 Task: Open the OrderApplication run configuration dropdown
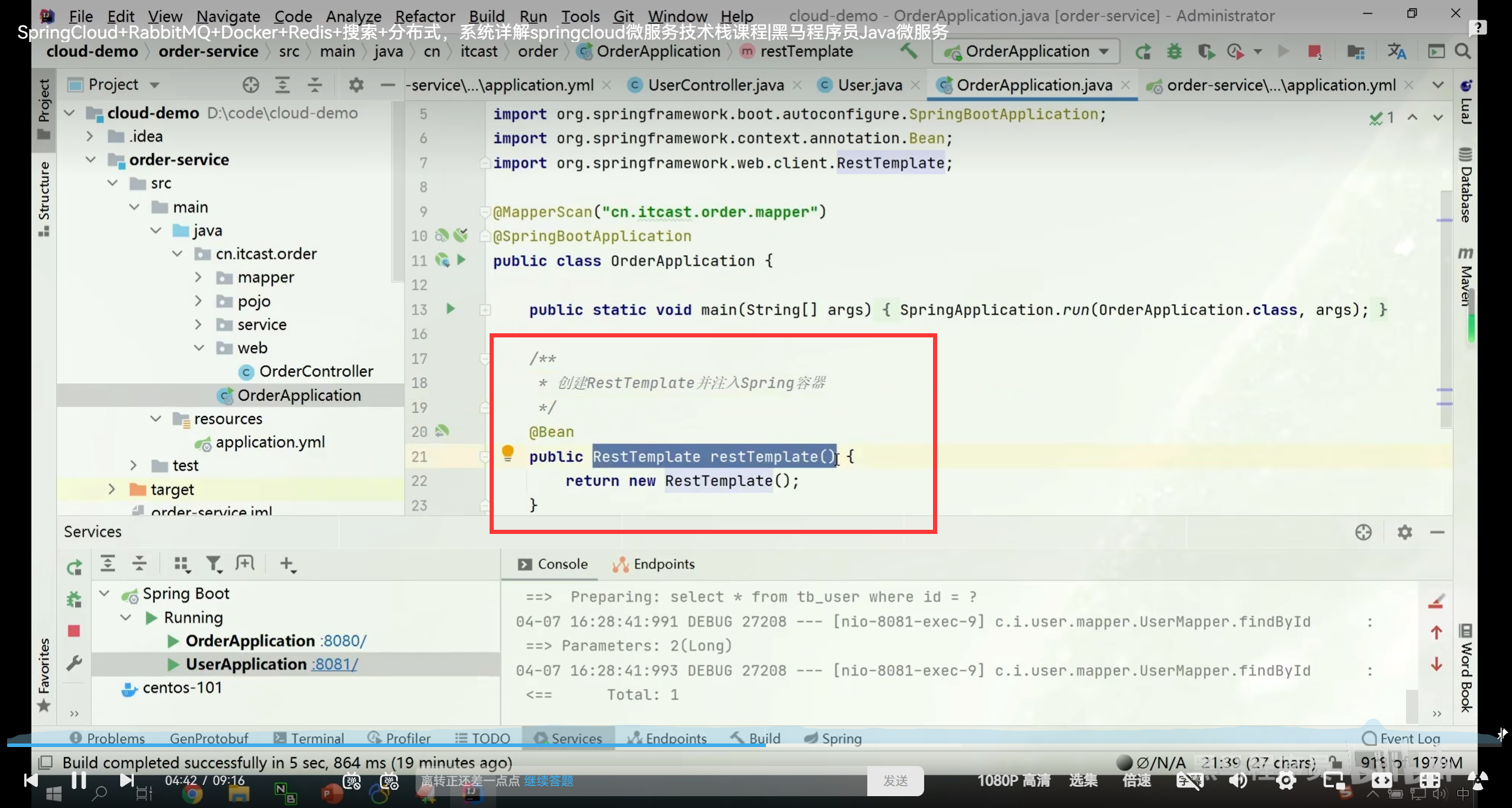click(x=1027, y=51)
